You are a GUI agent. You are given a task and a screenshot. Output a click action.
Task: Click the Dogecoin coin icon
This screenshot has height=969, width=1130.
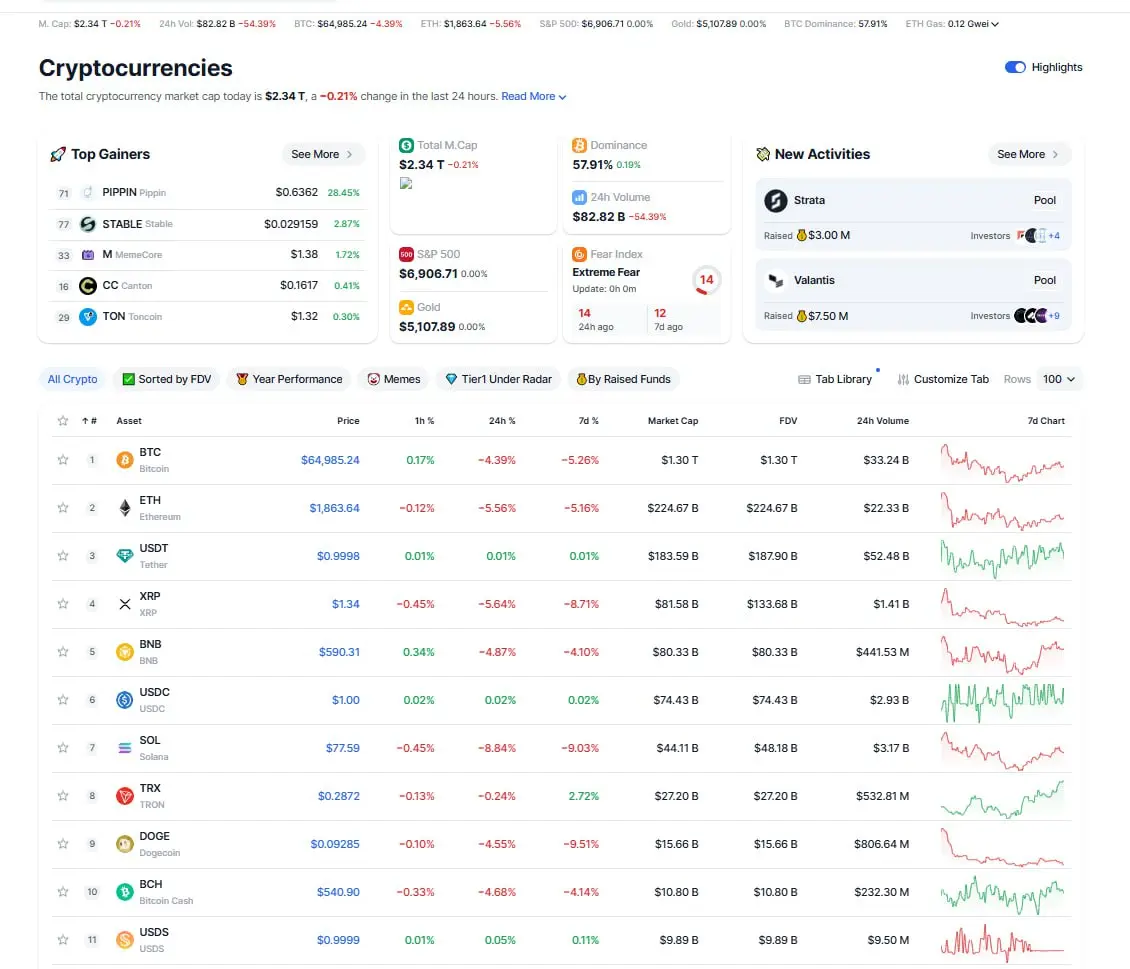(x=125, y=844)
